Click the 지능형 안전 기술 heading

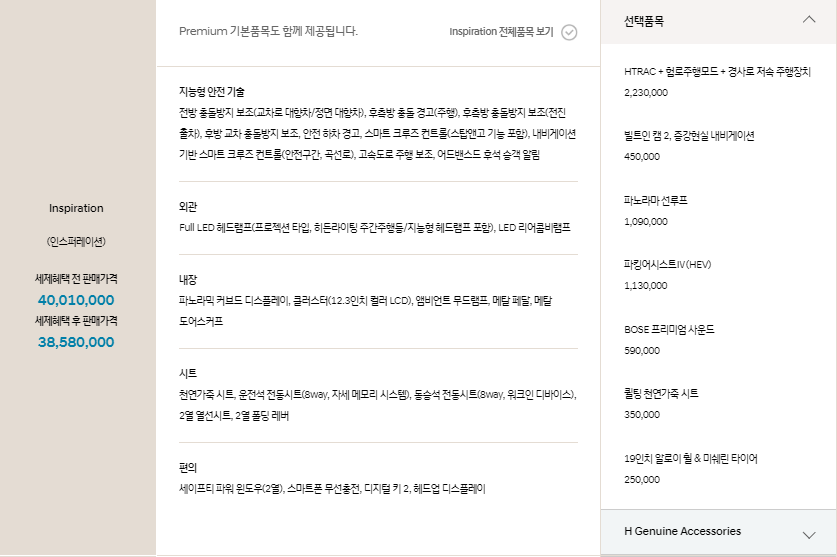[211, 92]
